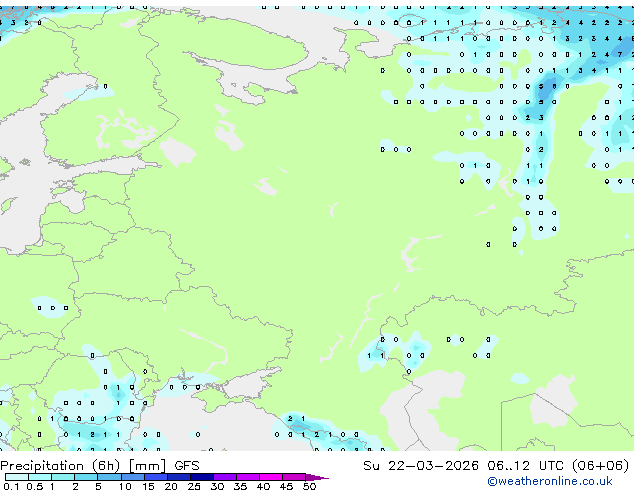This screenshot has width=634, height=490.
Task: Click the "50" legend scale label
Action: [x=309, y=486]
